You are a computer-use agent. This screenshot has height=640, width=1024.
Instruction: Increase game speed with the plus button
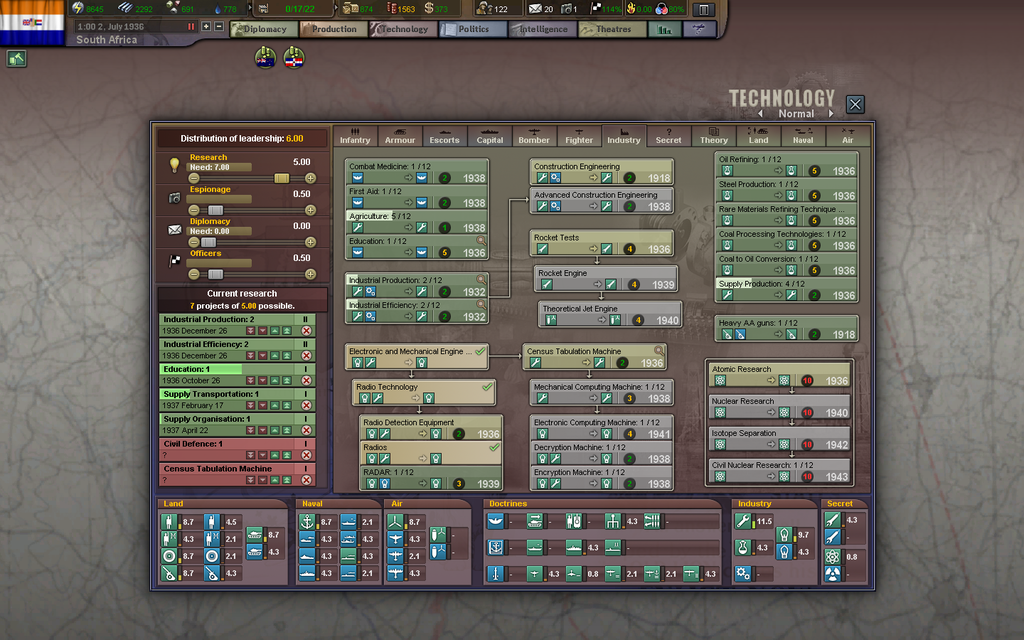(206, 27)
